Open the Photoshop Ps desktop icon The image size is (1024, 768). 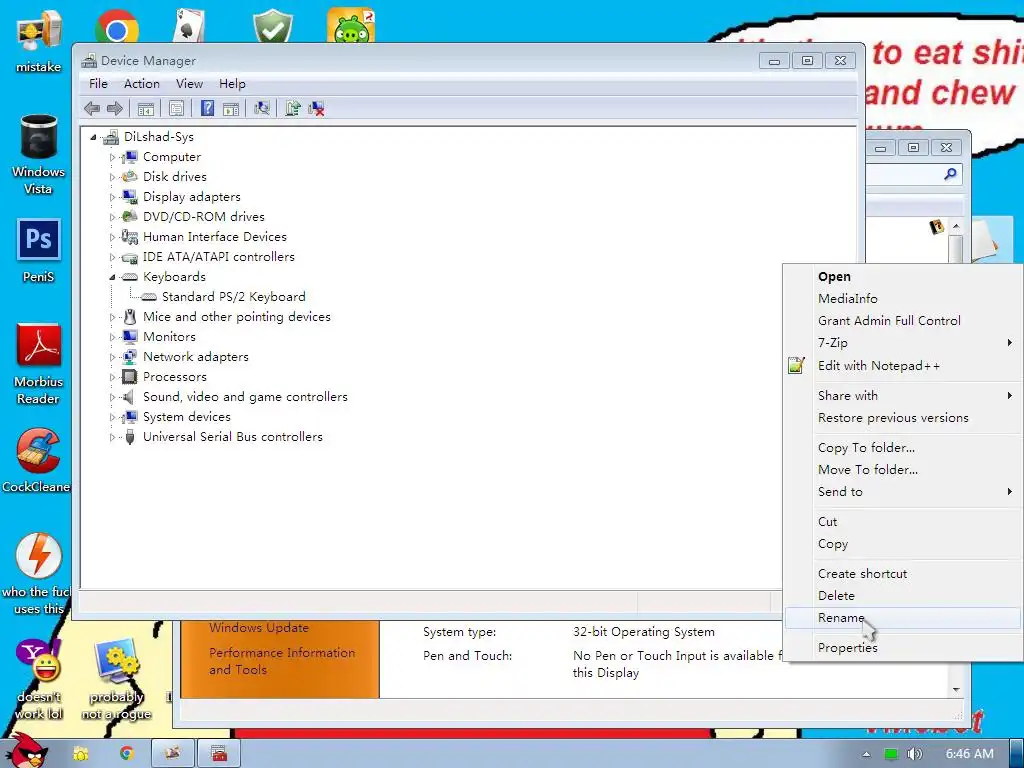(39, 251)
